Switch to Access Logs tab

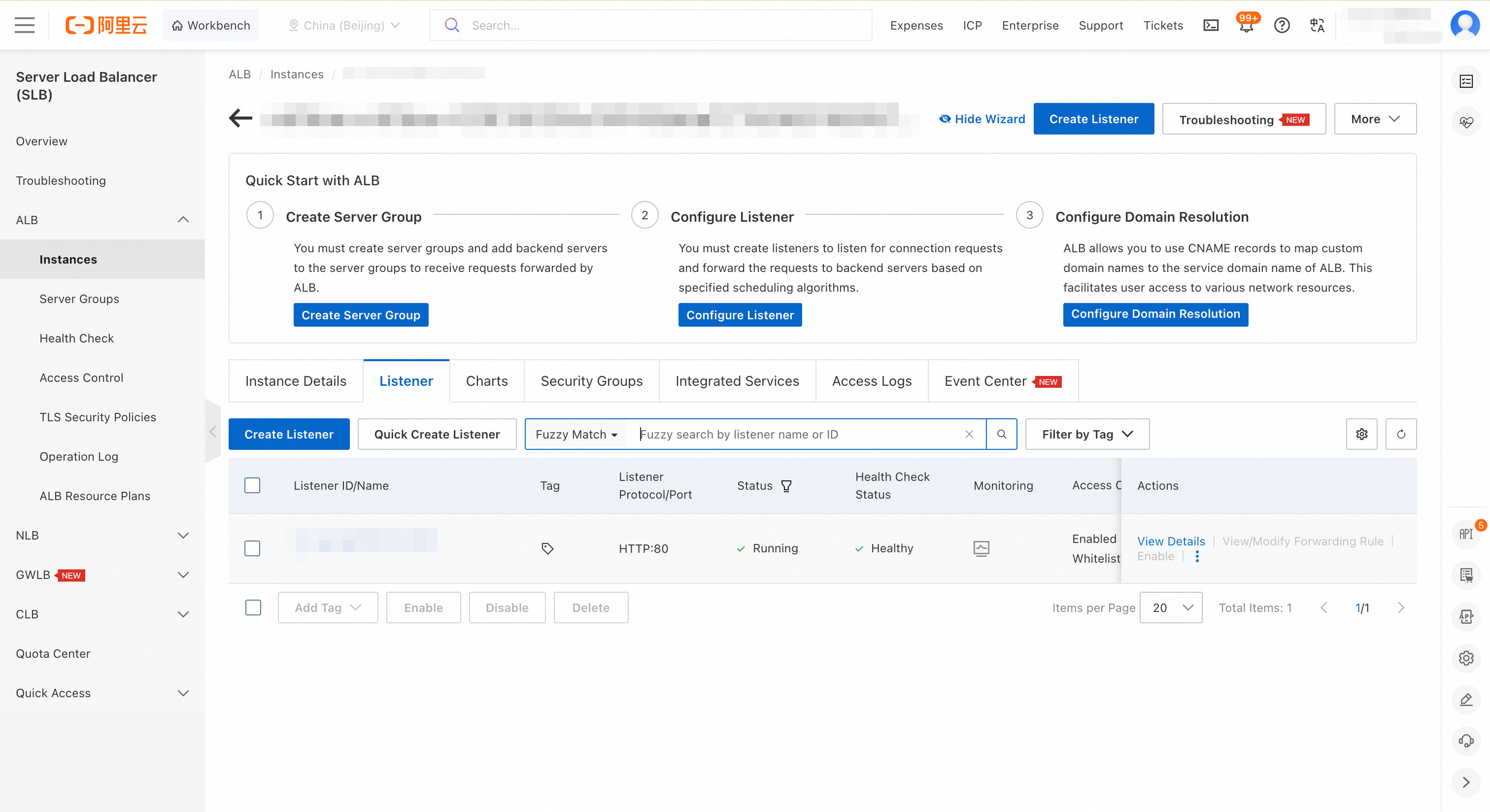(x=872, y=381)
